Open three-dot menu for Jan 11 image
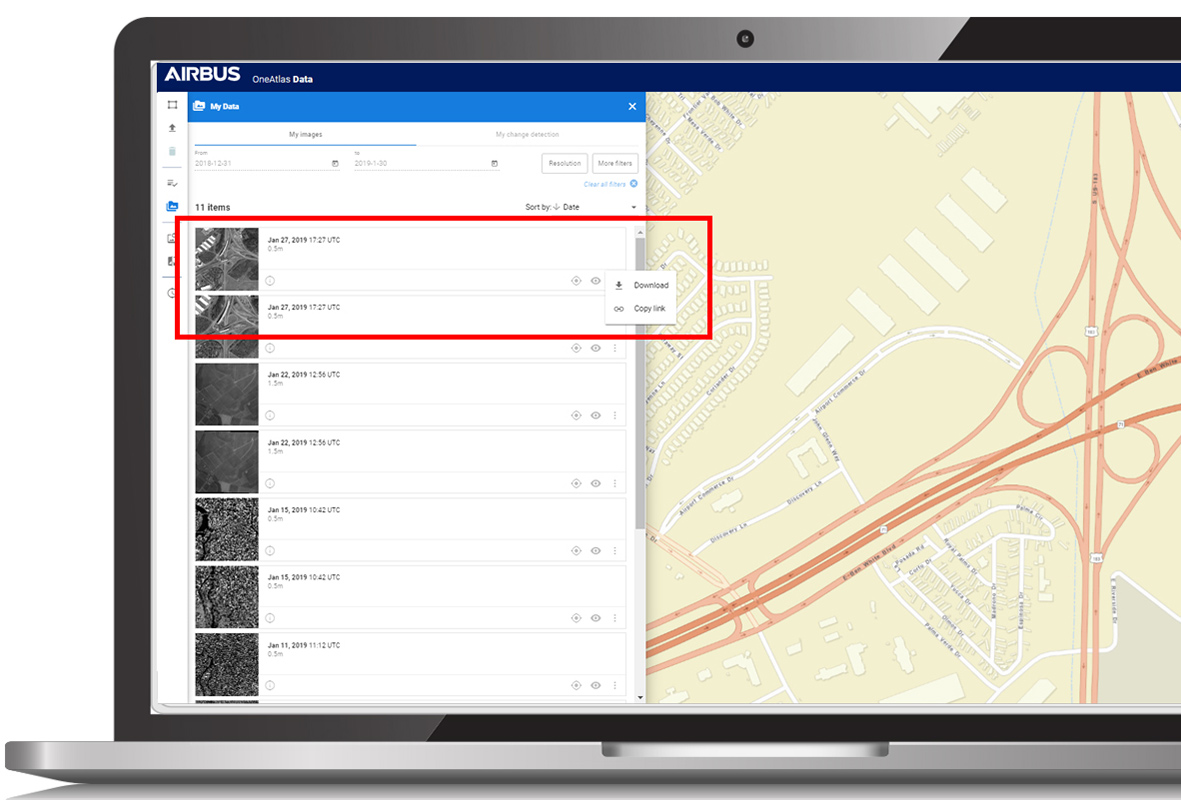 pos(615,685)
